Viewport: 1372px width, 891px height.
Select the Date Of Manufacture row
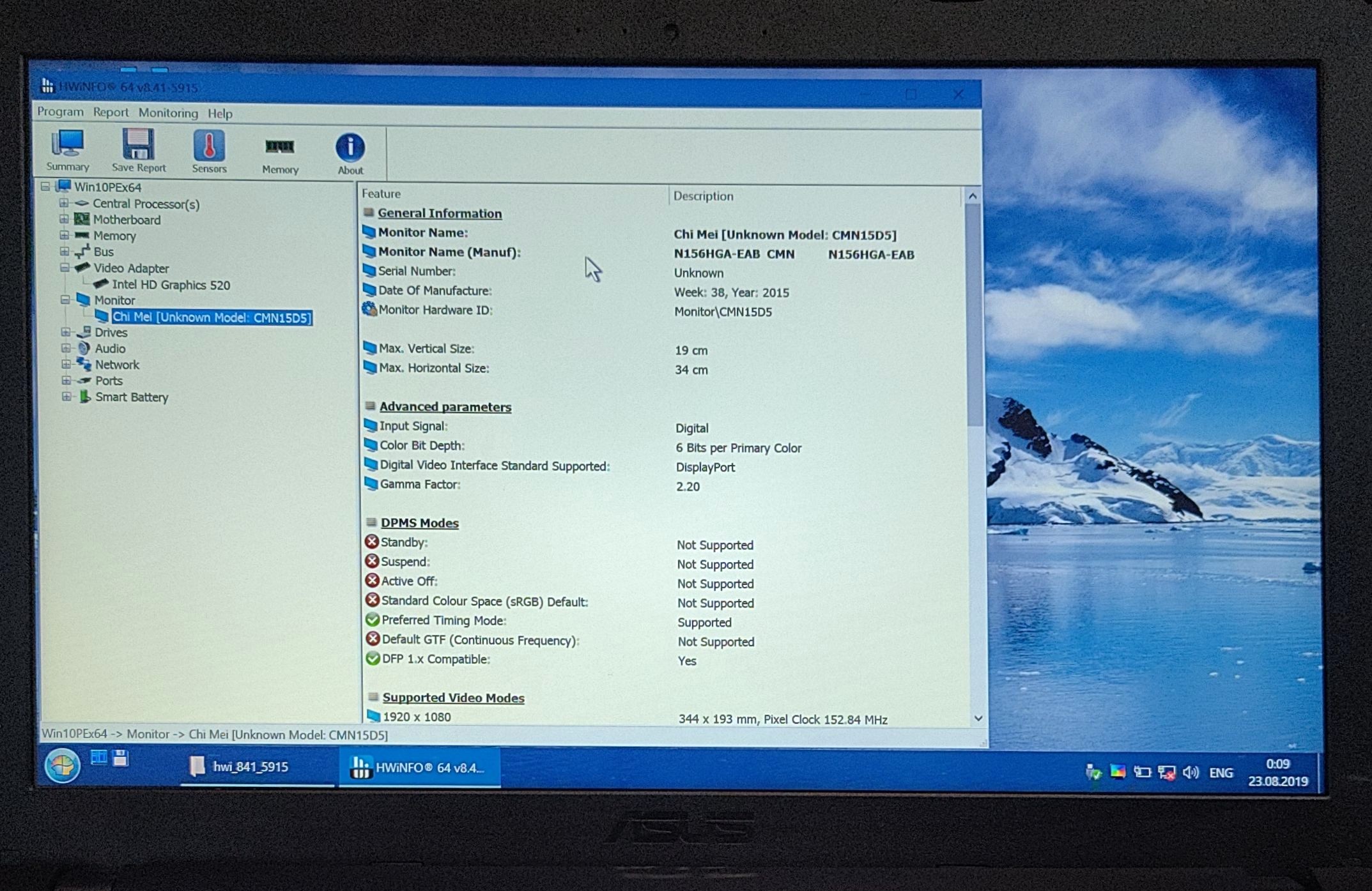coord(661,291)
